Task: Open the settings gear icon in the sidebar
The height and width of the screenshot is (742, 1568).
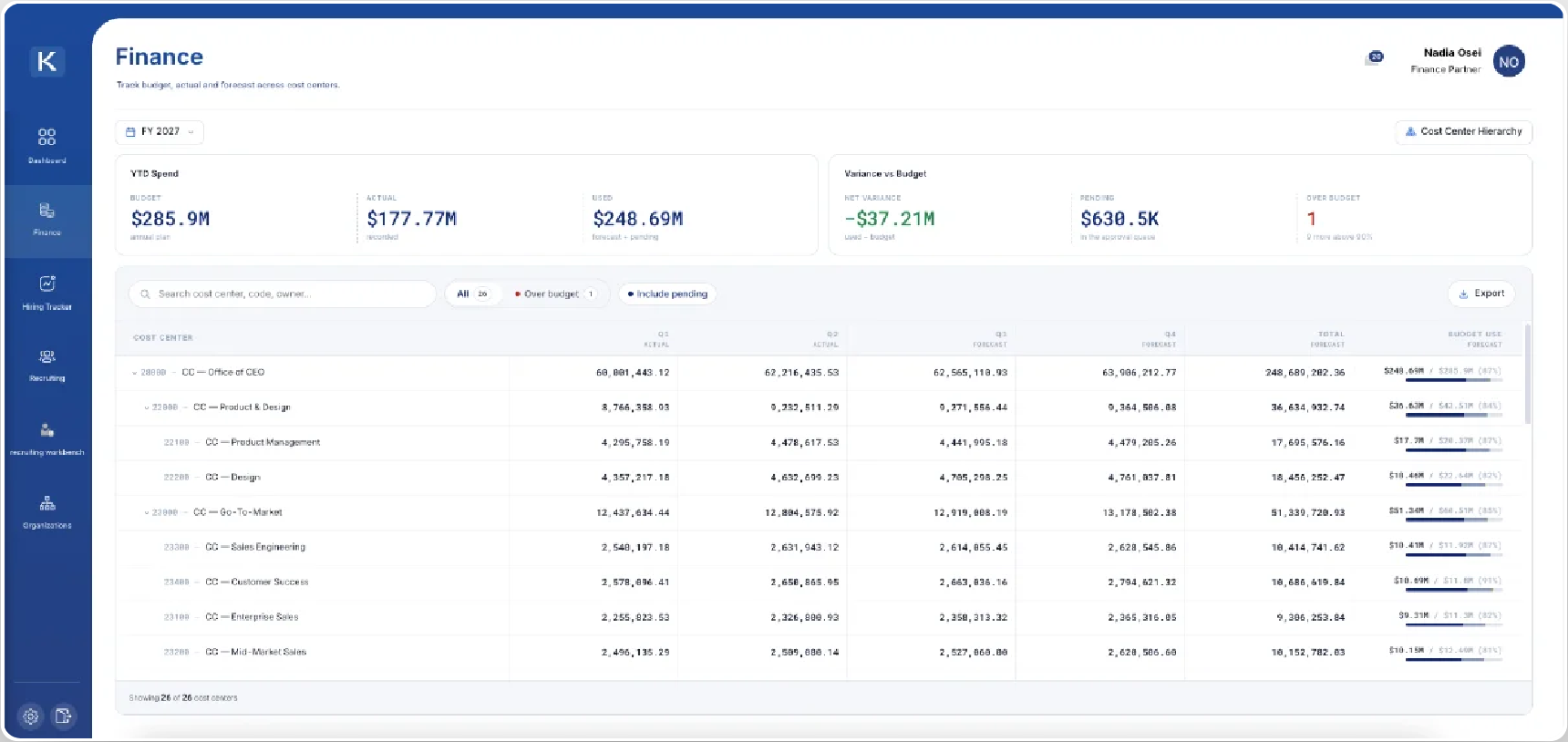Action: [x=31, y=716]
